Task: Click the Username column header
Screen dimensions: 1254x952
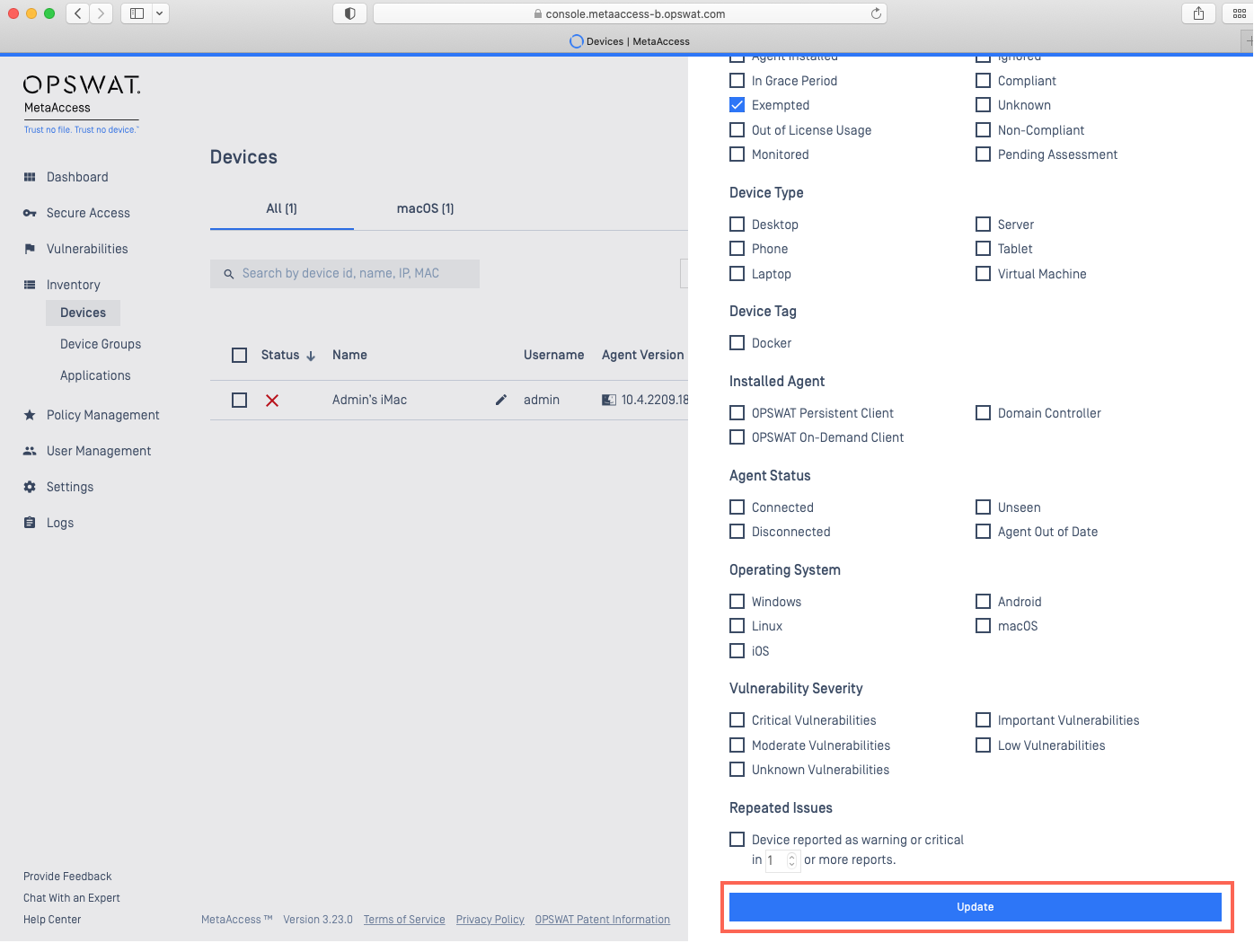Action: (x=553, y=355)
